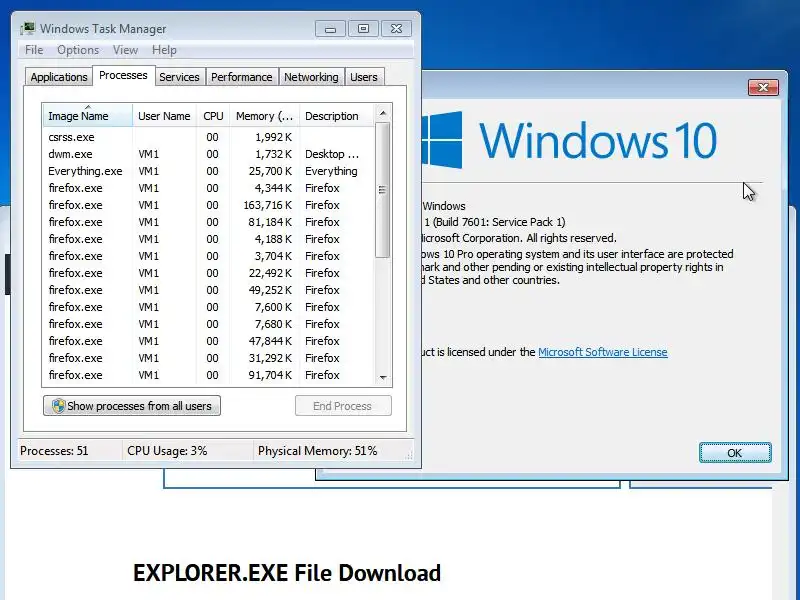
Task: Sort by User Name column header
Action: coord(164,116)
